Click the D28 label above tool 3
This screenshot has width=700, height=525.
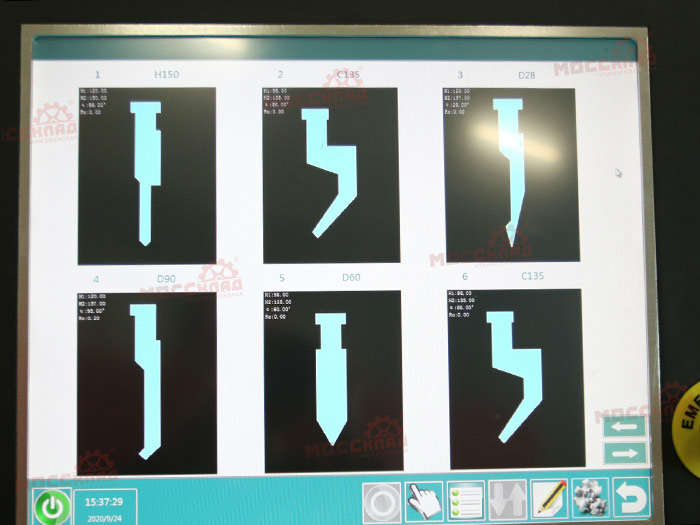(x=530, y=74)
